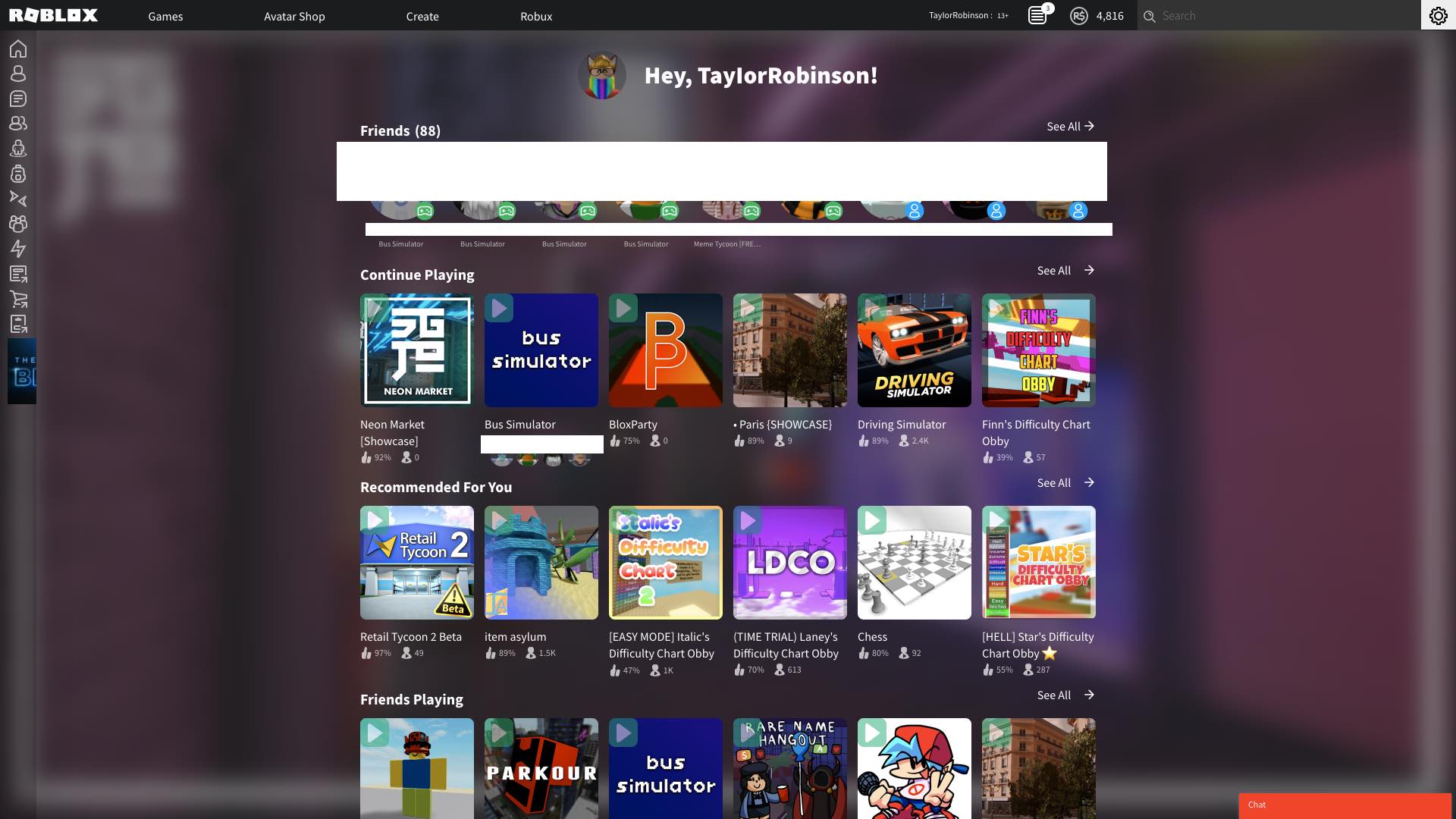Image resolution: width=1456 pixels, height=819 pixels.
Task: Open the Robux menu
Action: pyautogui.click(x=536, y=16)
